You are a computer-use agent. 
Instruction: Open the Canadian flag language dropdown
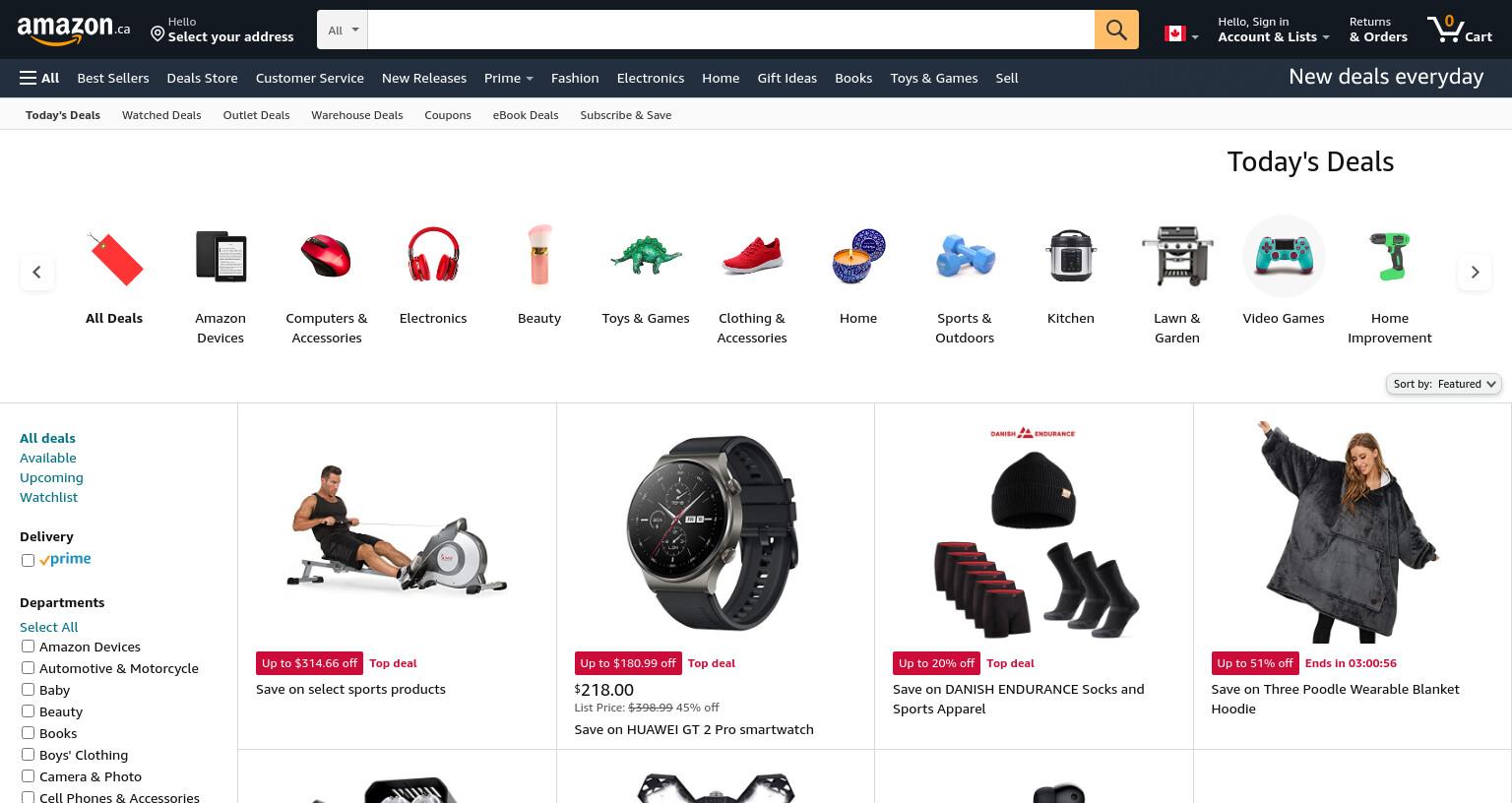point(1181,34)
